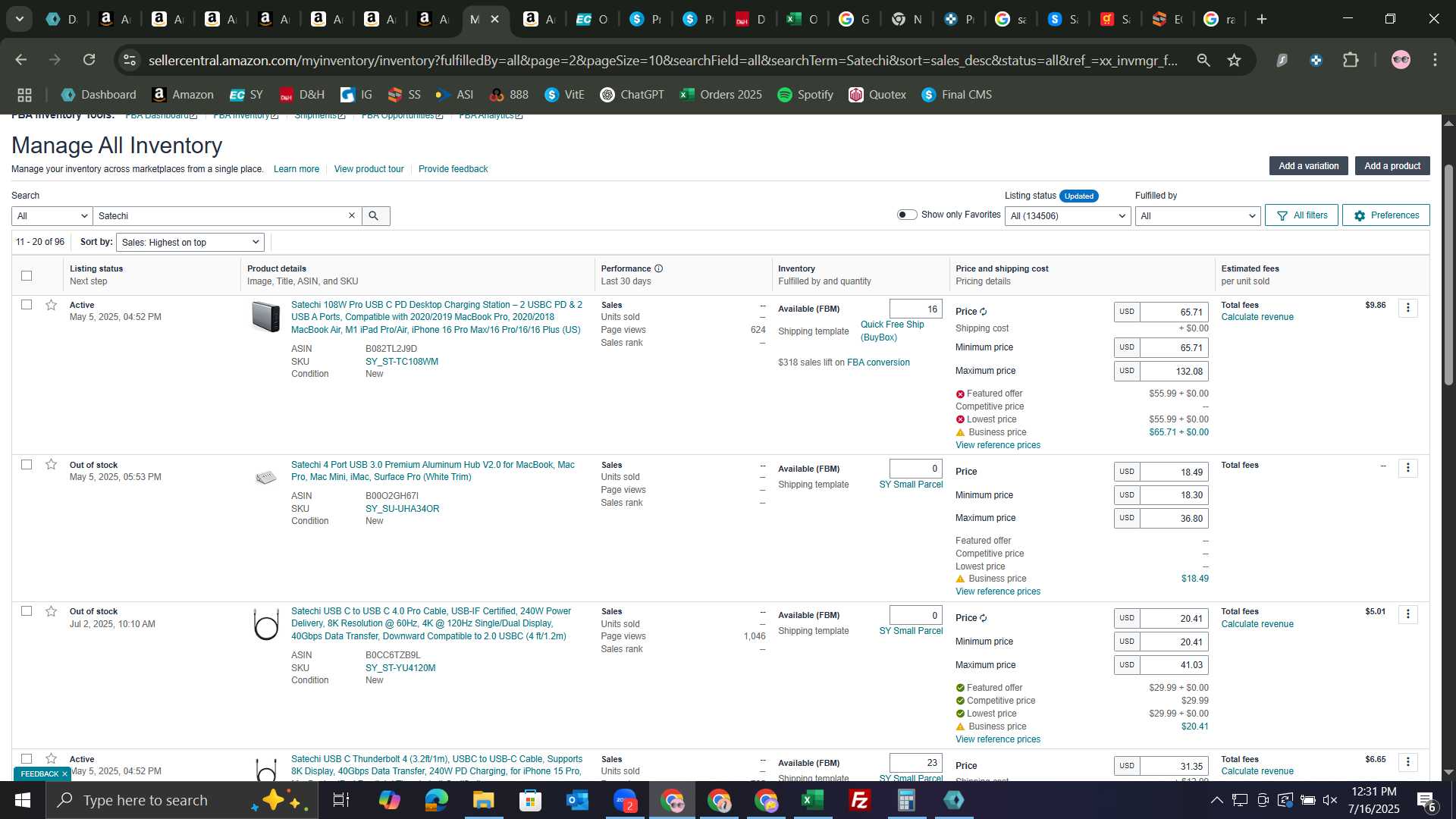Open a new browser tab
Screen dimensions: 1456x819
click(1262, 19)
